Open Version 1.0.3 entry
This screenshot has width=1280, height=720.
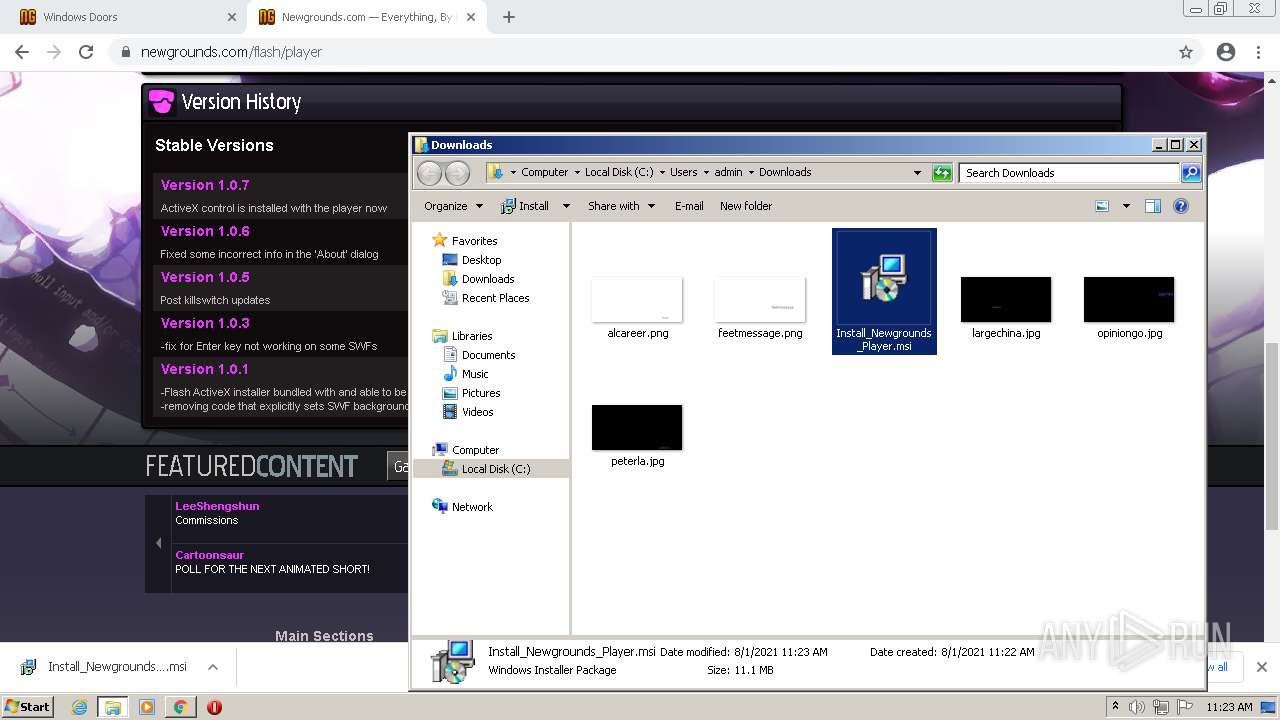pyautogui.click(x=205, y=323)
